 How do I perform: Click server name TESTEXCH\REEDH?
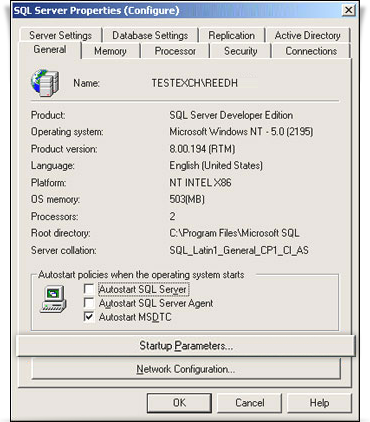point(195,83)
